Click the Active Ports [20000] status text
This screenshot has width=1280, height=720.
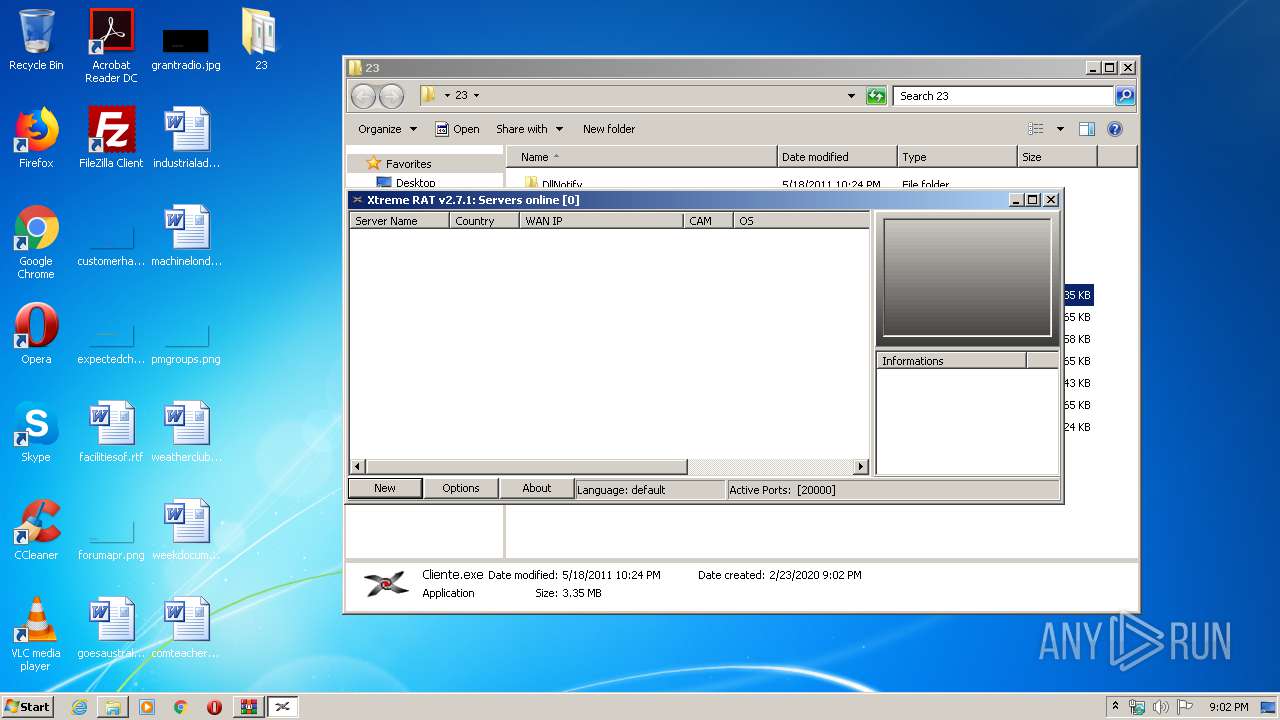pyautogui.click(x=782, y=490)
